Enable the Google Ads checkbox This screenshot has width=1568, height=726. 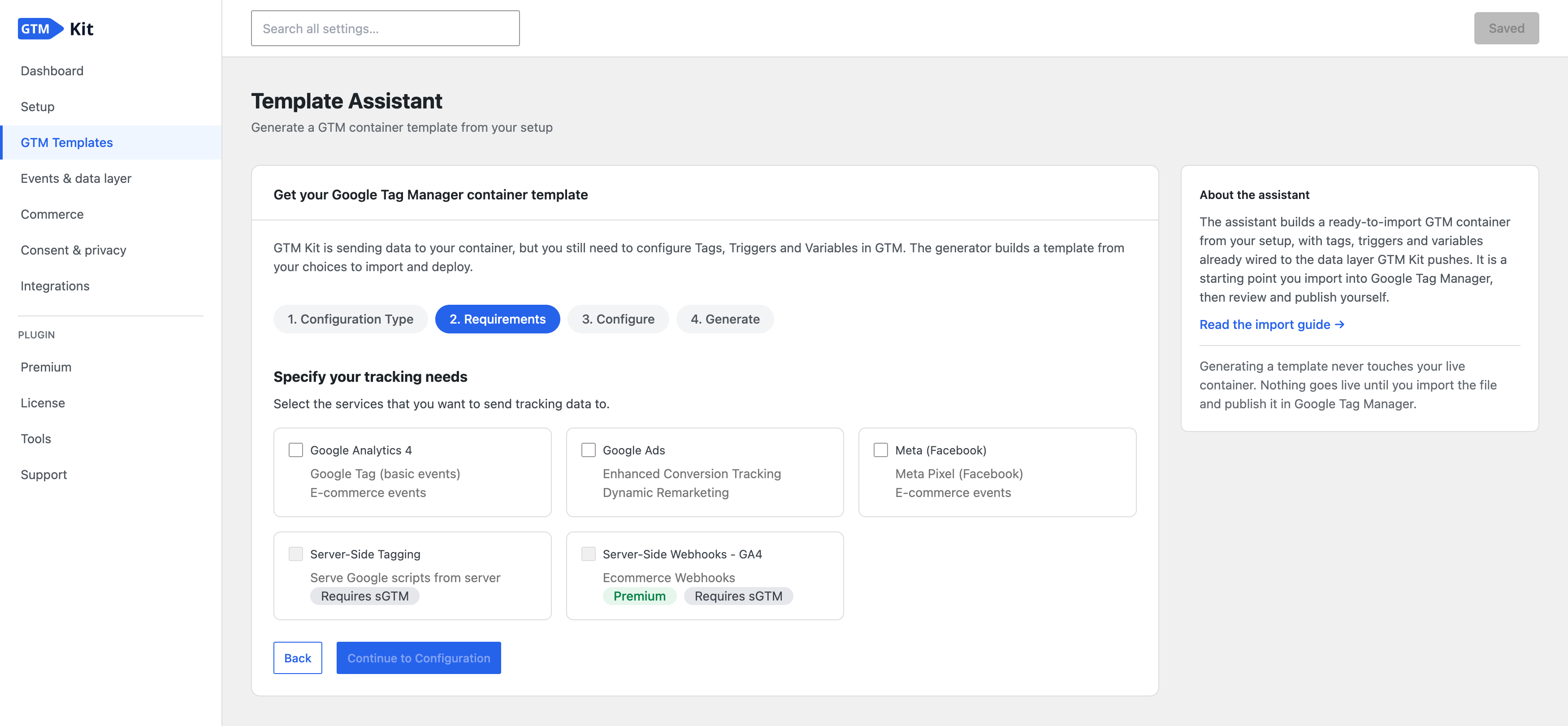588,450
